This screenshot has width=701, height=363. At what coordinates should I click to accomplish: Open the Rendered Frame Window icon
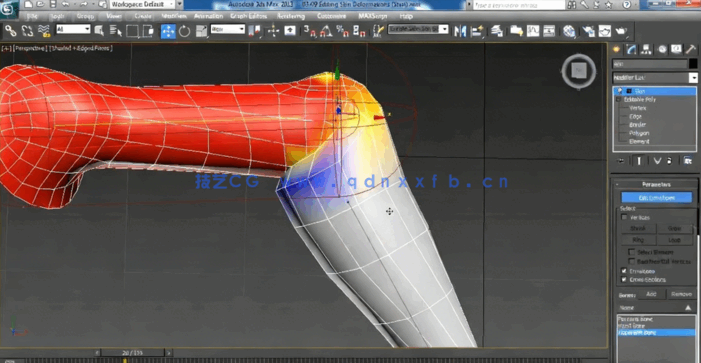point(605,30)
